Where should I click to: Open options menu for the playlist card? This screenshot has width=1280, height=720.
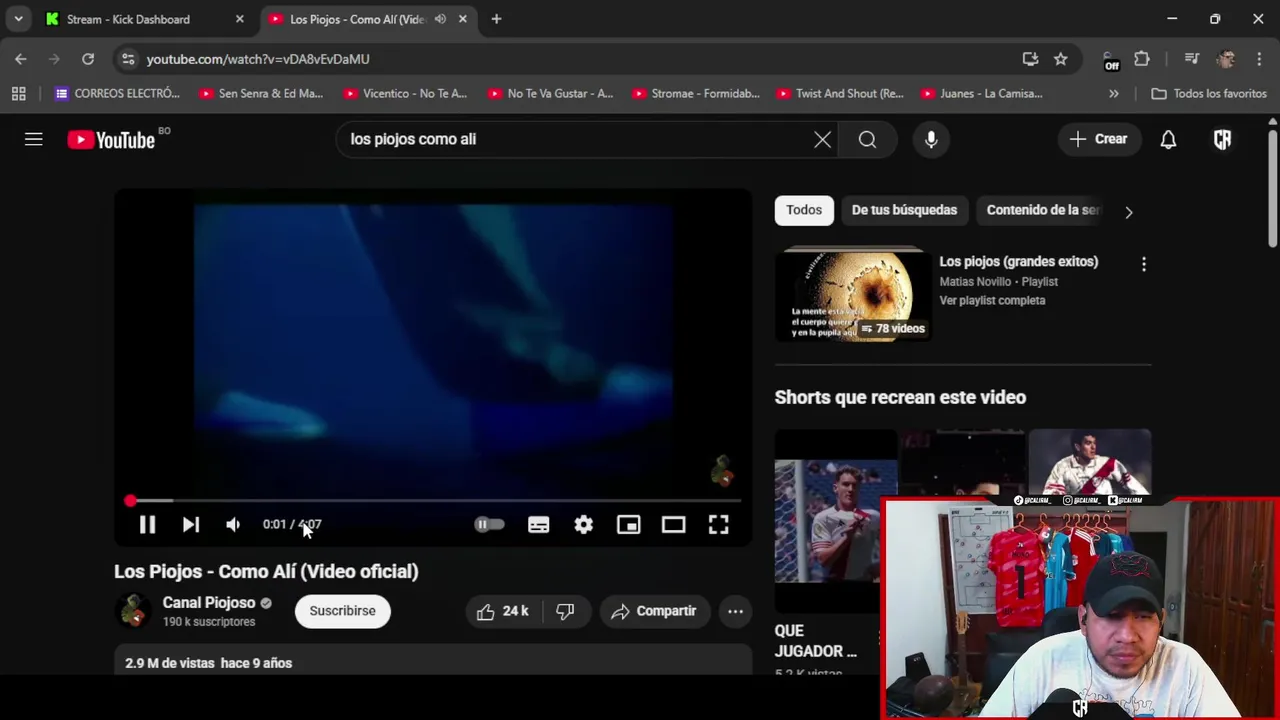[1144, 264]
